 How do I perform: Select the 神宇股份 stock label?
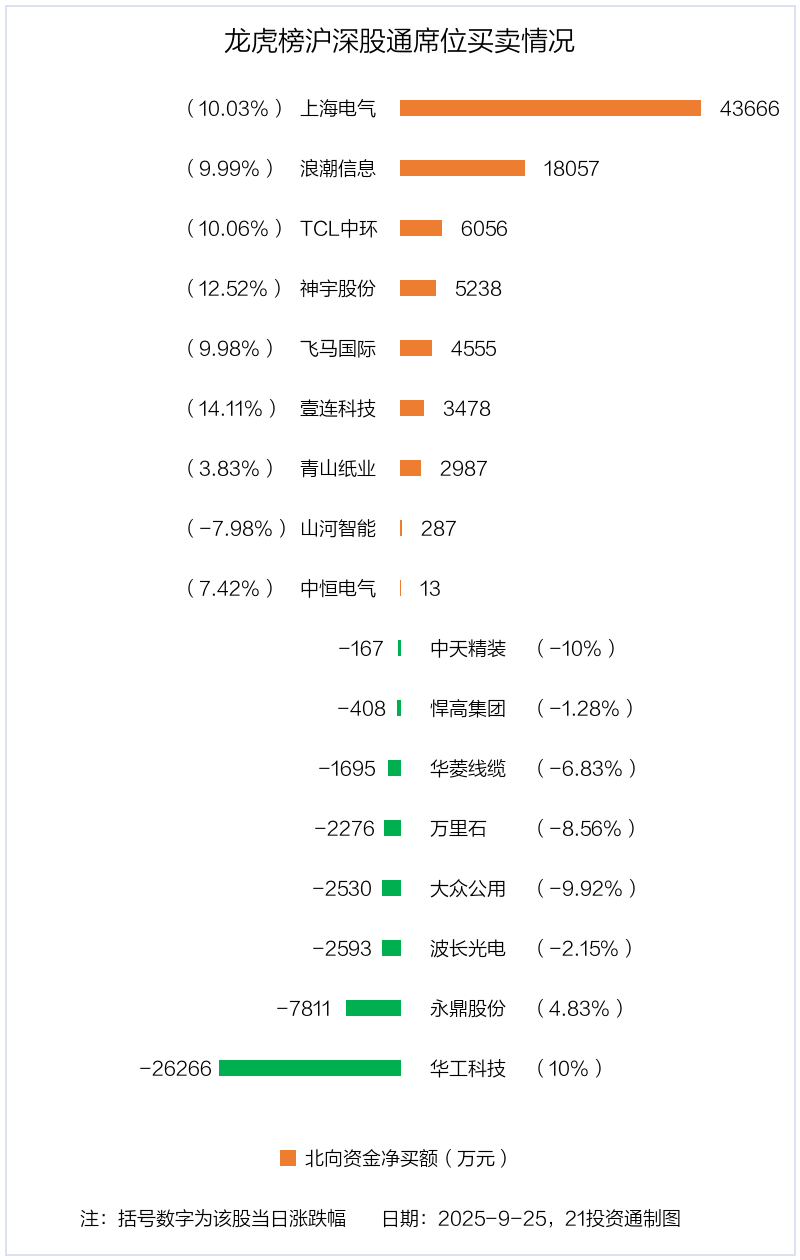tap(338, 288)
